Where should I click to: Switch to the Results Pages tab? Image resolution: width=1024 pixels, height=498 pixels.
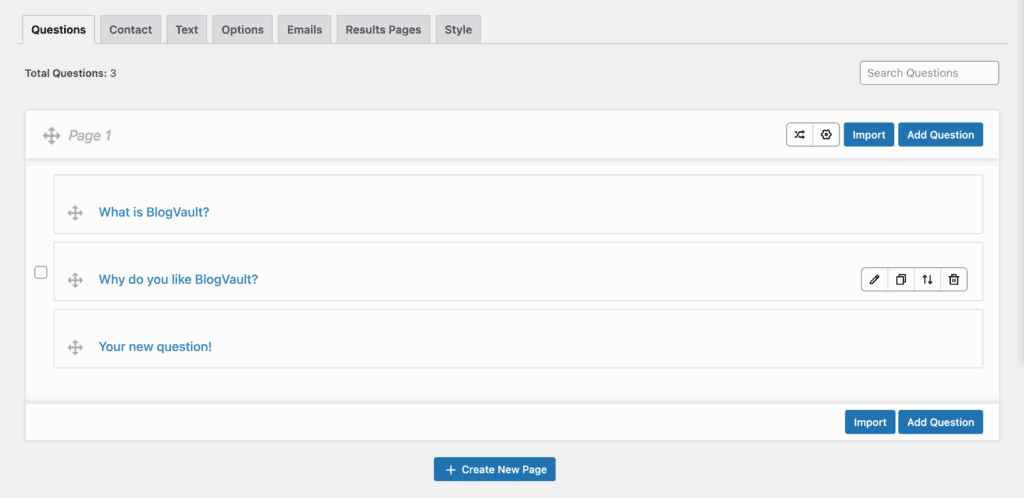(383, 30)
